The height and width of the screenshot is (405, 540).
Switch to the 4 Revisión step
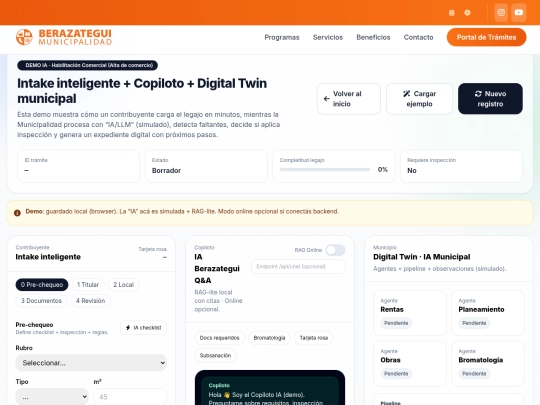pyautogui.click(x=91, y=301)
